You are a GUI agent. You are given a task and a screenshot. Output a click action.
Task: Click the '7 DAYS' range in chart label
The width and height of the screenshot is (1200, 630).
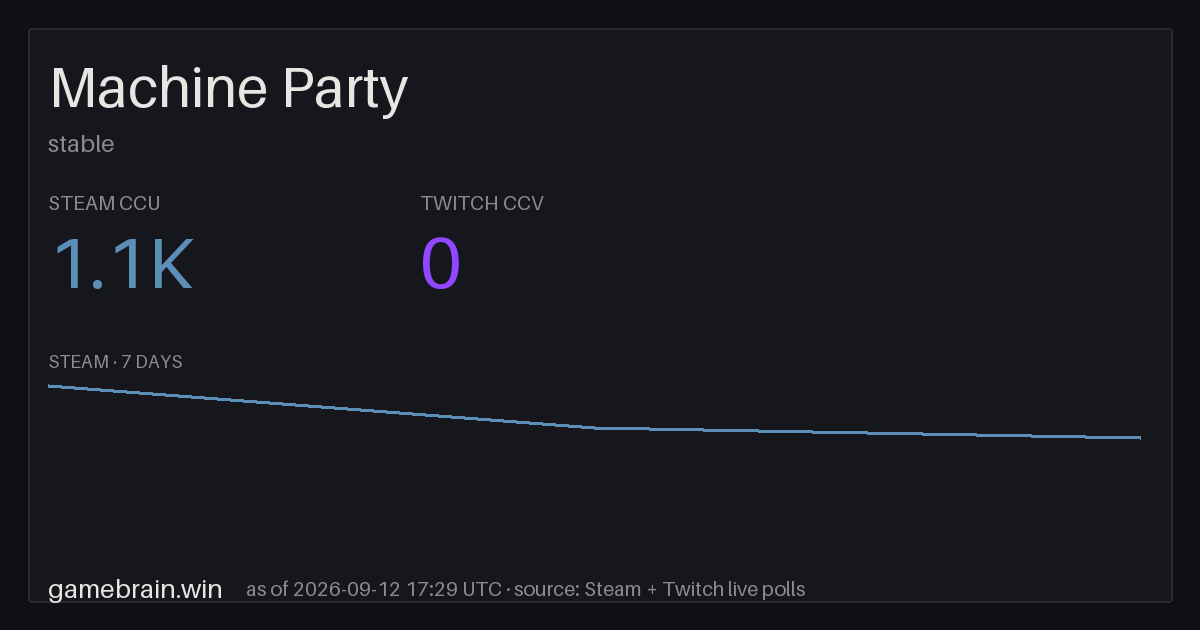[152, 362]
